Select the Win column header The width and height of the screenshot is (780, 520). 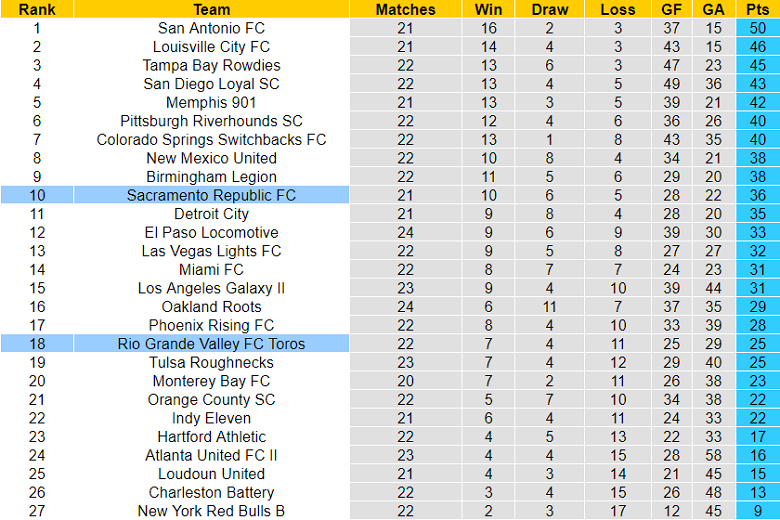point(488,9)
